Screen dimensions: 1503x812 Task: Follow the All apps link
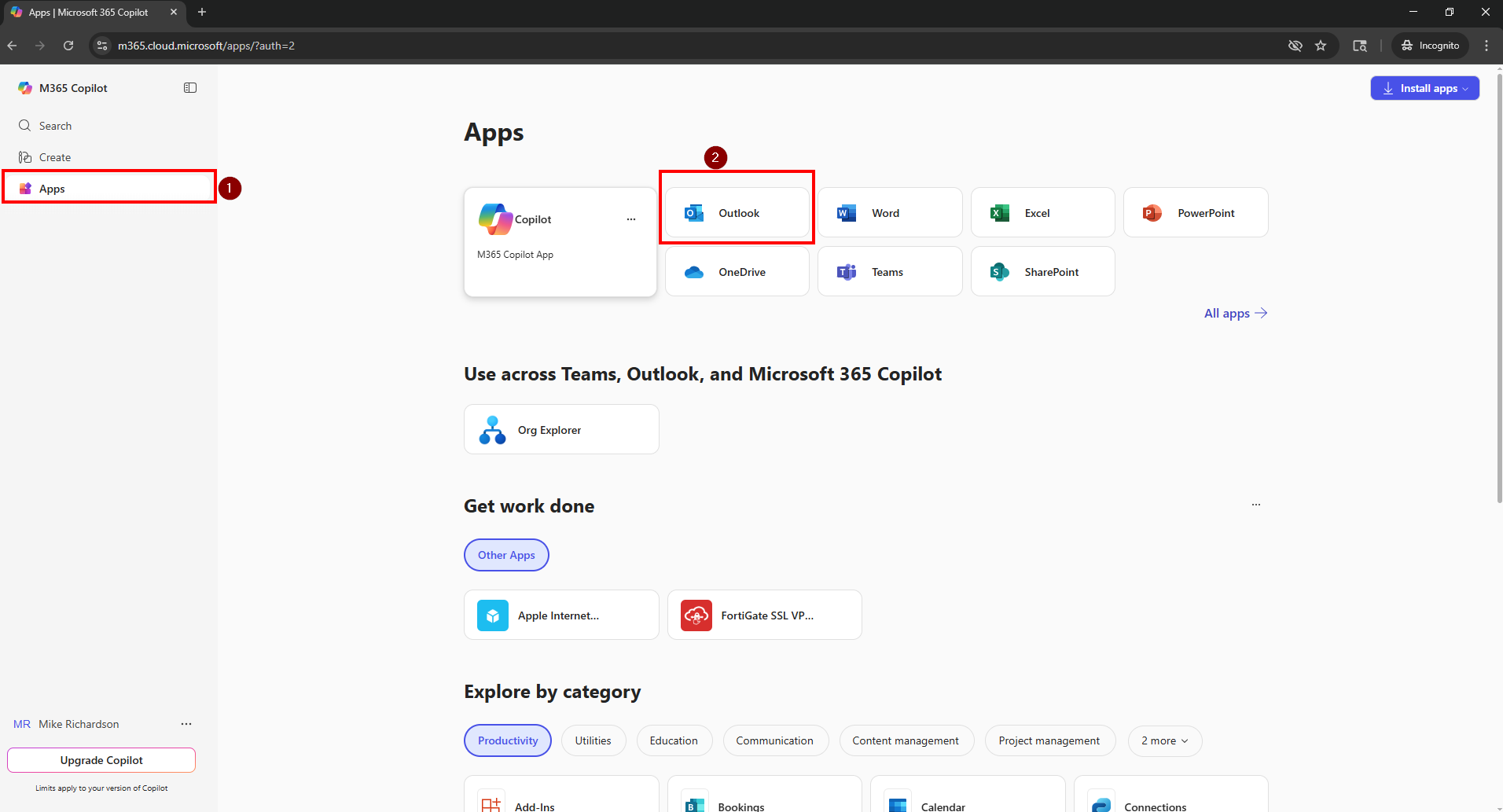pos(1236,314)
